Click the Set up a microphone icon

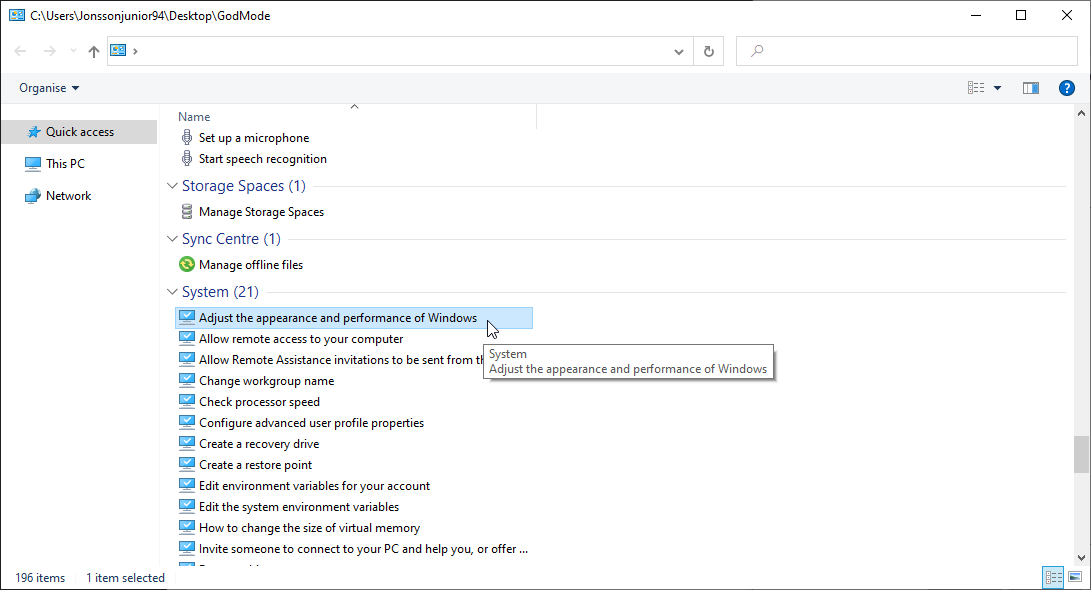186,137
